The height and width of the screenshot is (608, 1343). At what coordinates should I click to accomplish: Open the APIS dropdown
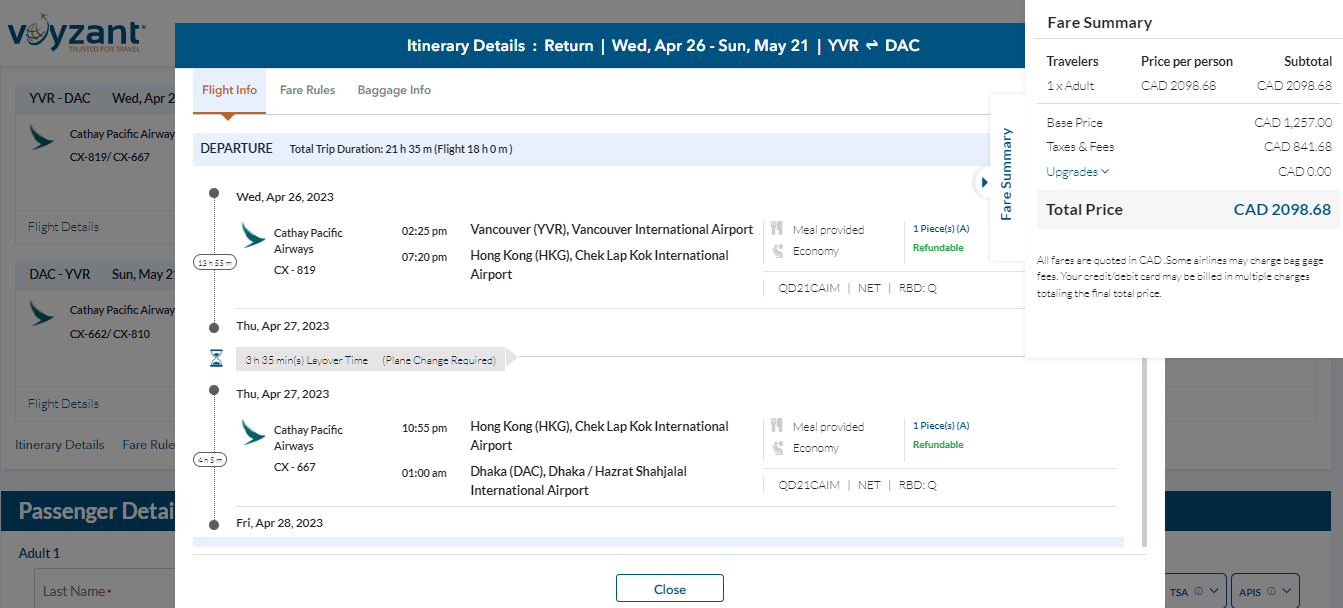pos(1264,591)
